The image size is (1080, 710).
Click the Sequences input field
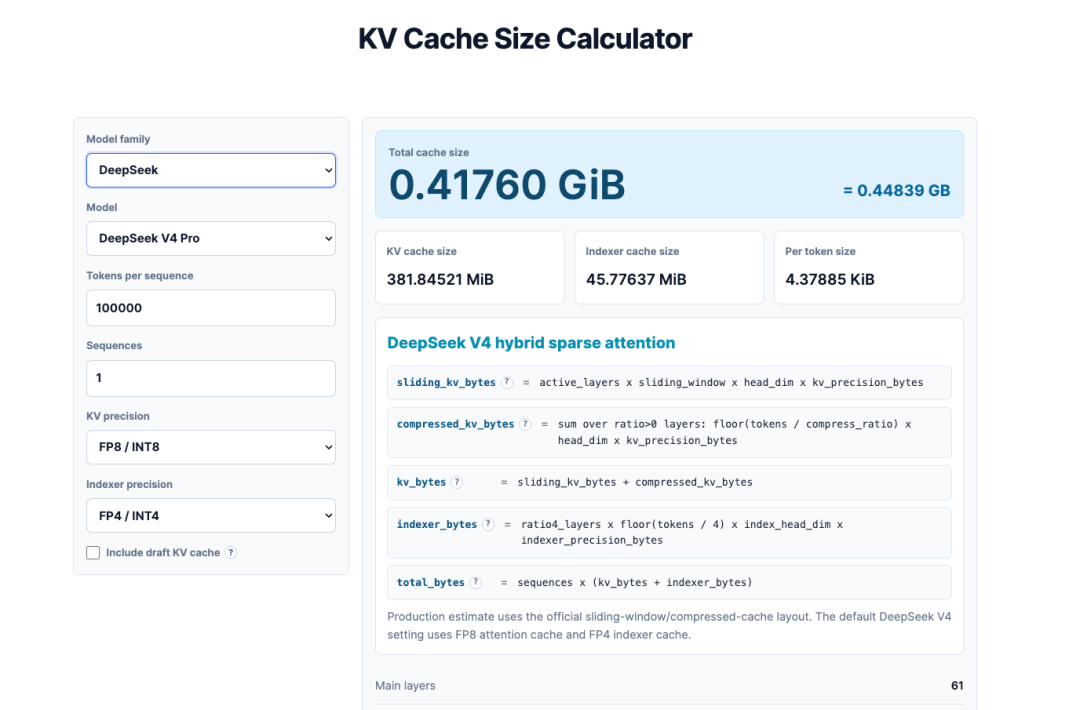[211, 378]
